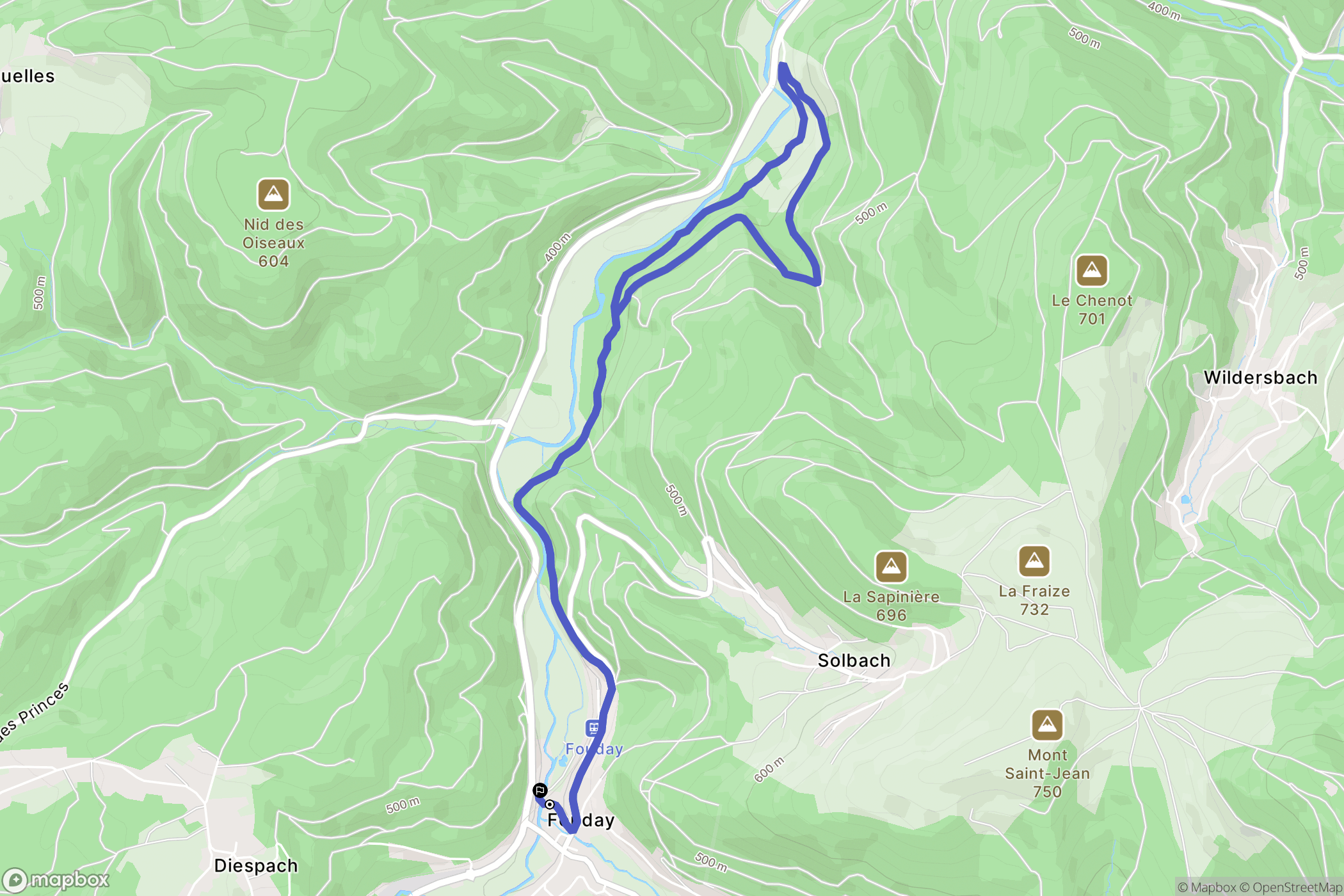1344x896 pixels.
Task: Click the black Fouday town label
Action: tap(581, 820)
